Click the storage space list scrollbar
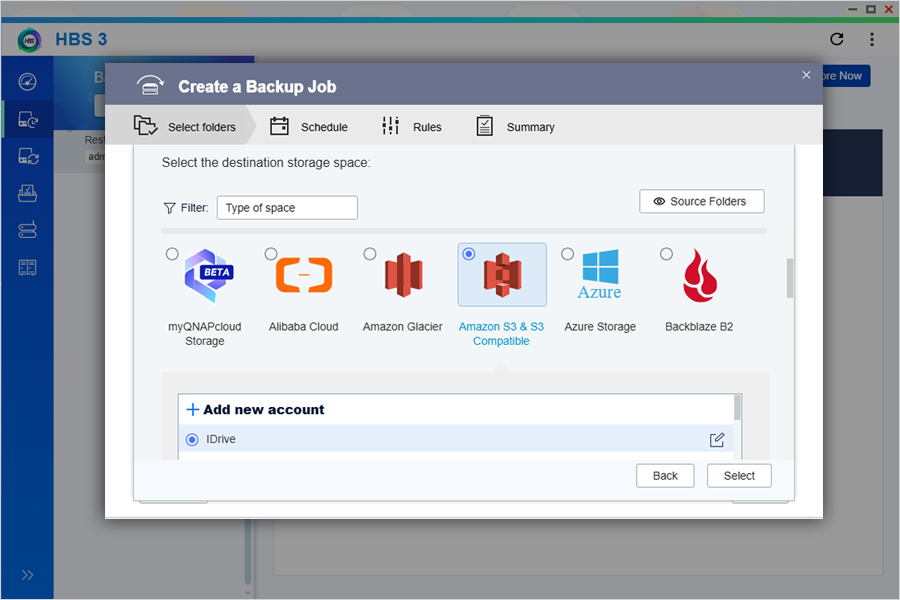This screenshot has width=900, height=600. click(x=790, y=278)
